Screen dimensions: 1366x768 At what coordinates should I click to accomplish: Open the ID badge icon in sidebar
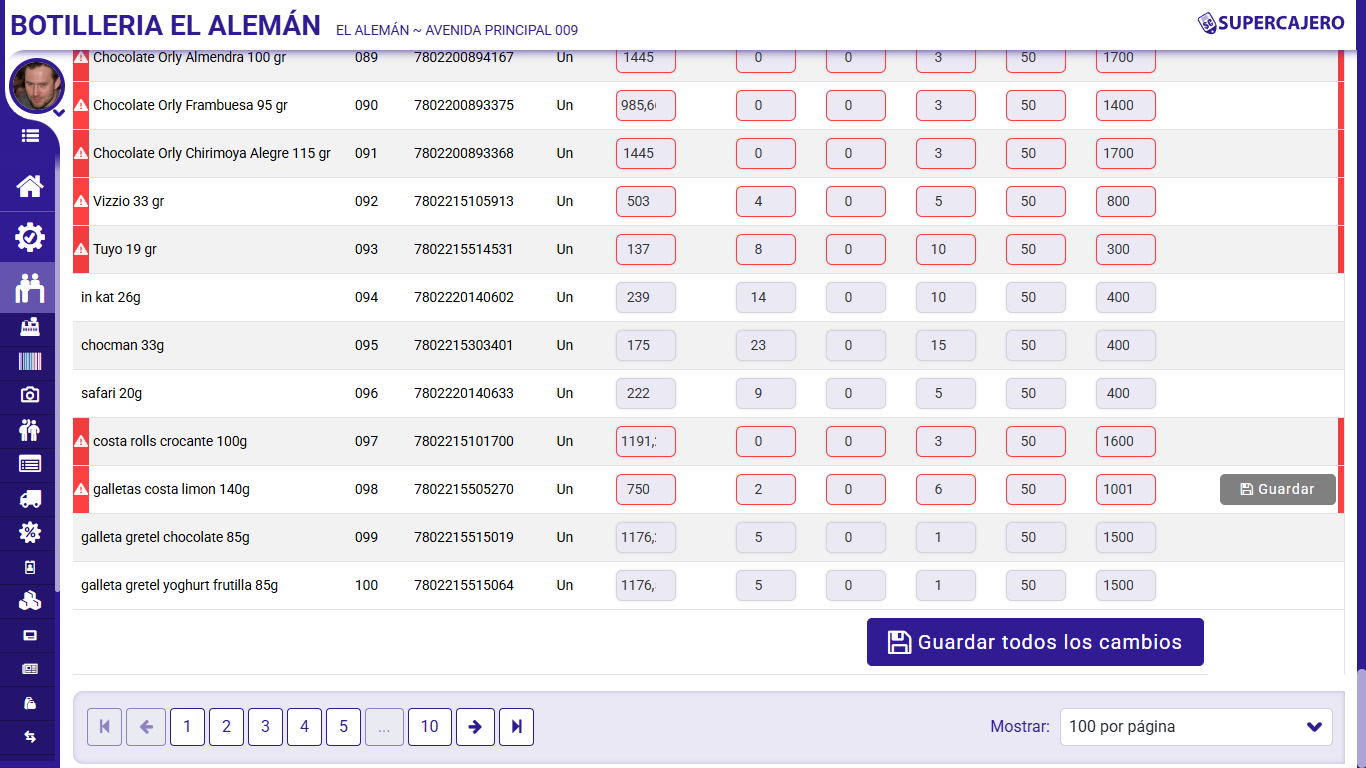30,567
